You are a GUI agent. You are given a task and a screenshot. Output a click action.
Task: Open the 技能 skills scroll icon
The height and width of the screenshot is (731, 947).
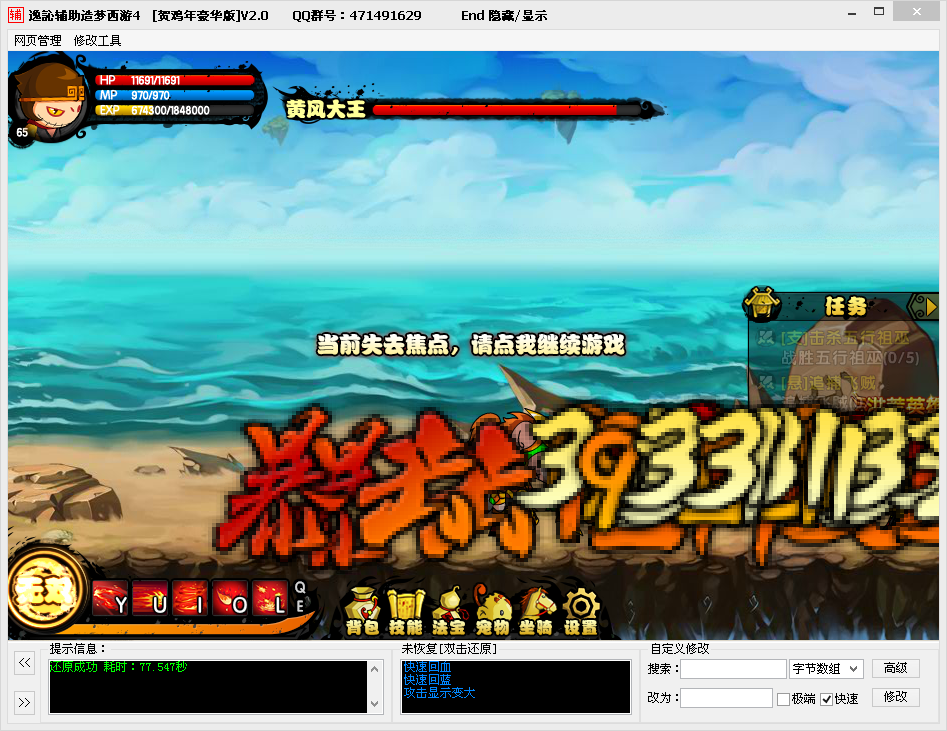405,611
